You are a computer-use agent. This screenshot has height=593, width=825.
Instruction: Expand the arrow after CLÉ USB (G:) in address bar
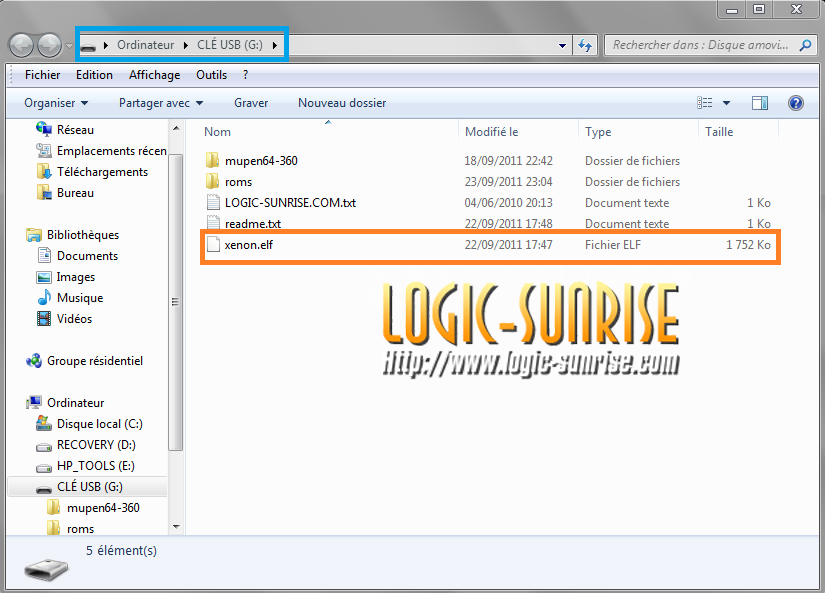pos(275,46)
